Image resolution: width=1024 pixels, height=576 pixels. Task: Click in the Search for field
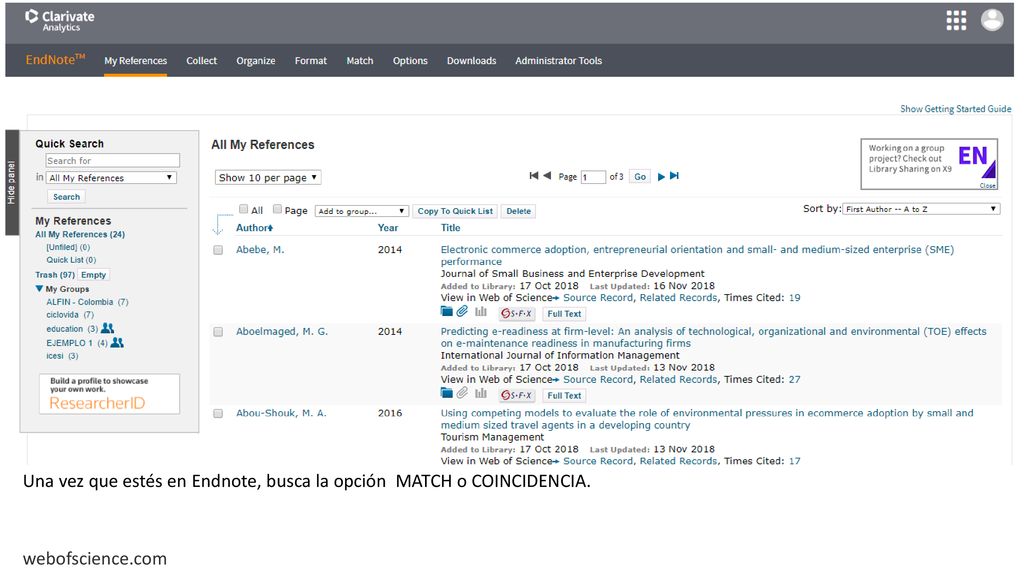coord(112,161)
